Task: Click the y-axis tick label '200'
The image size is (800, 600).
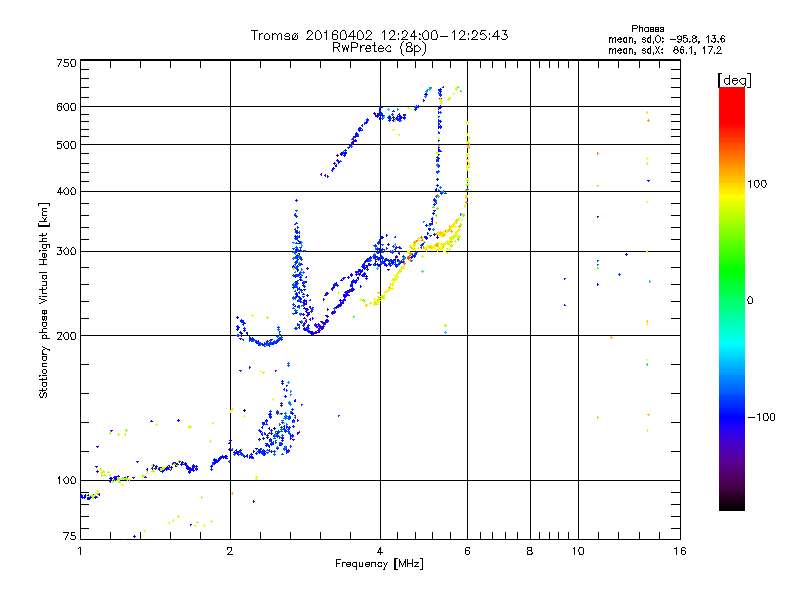Action: click(x=66, y=336)
